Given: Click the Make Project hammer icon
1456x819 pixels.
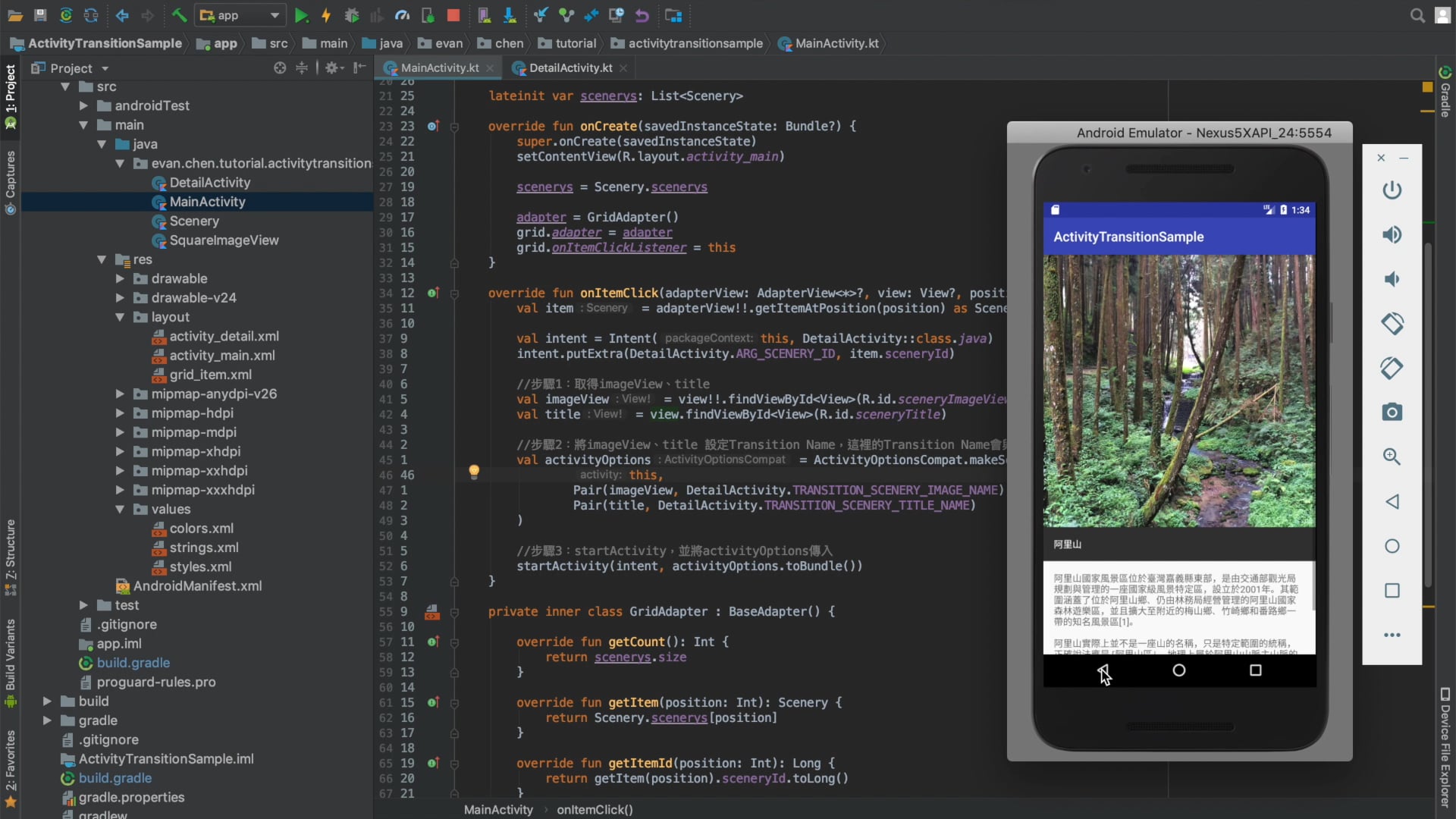Looking at the screenshot, I should 179,15.
